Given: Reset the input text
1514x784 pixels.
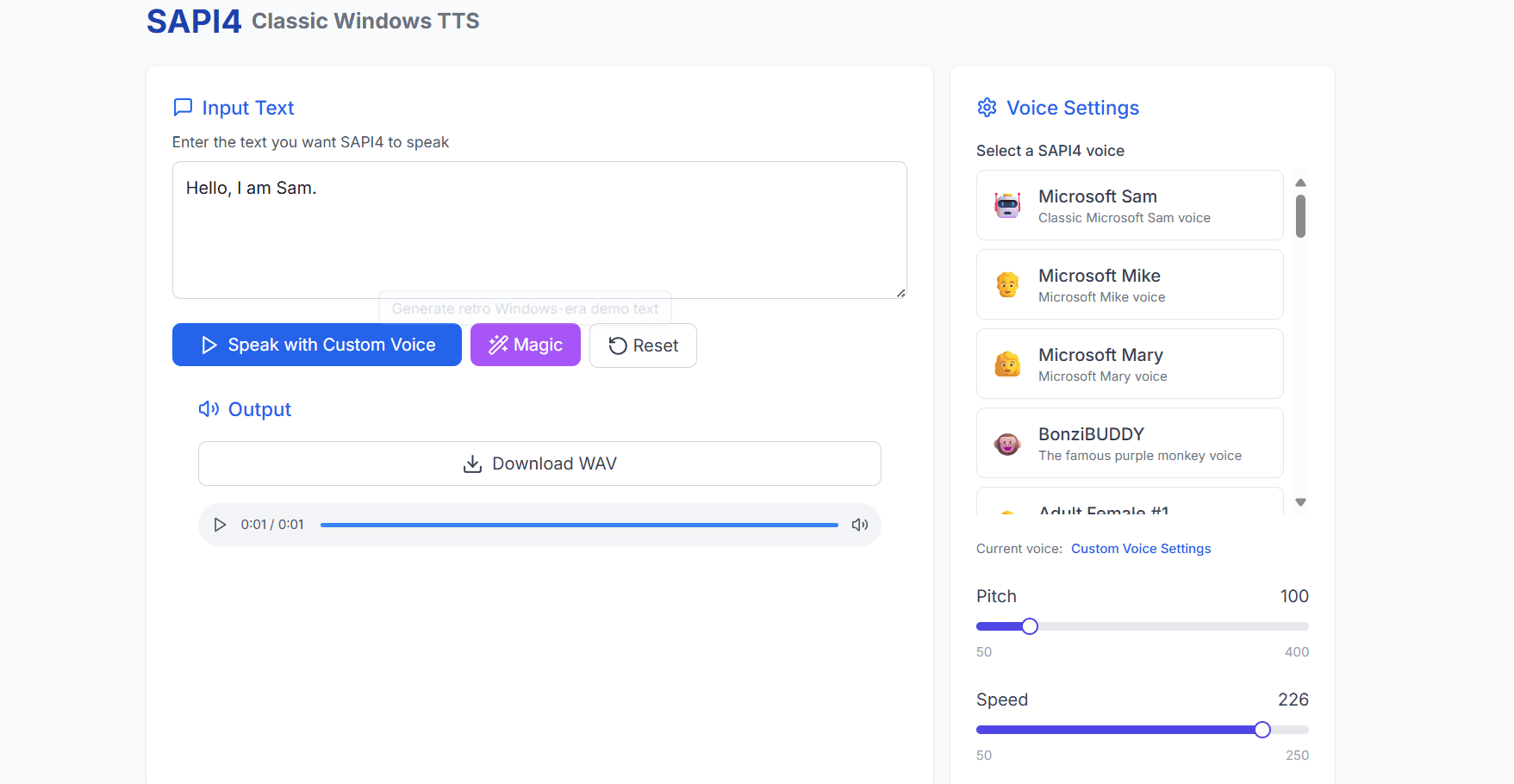Looking at the screenshot, I should pyautogui.click(x=643, y=345).
